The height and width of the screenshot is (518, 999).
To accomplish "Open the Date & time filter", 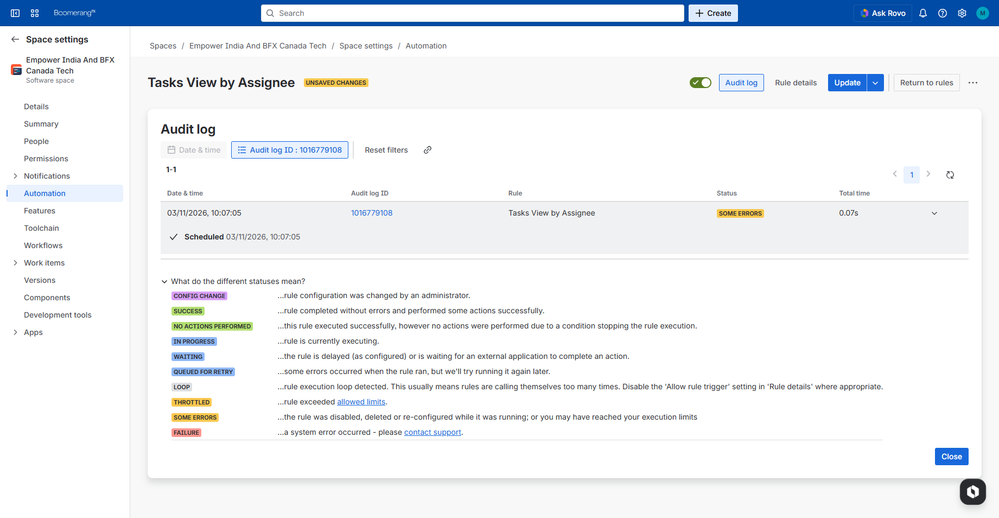I will coord(194,150).
